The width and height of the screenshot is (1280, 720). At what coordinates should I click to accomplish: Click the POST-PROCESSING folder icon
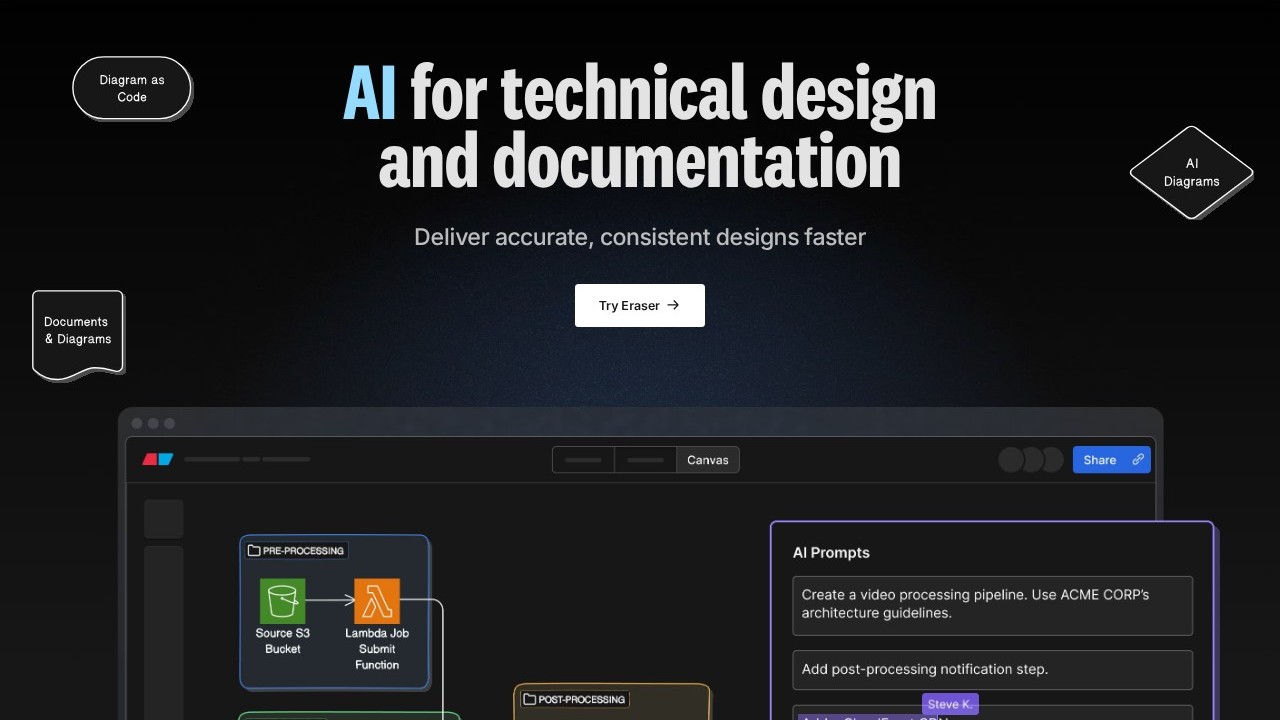[x=529, y=700]
